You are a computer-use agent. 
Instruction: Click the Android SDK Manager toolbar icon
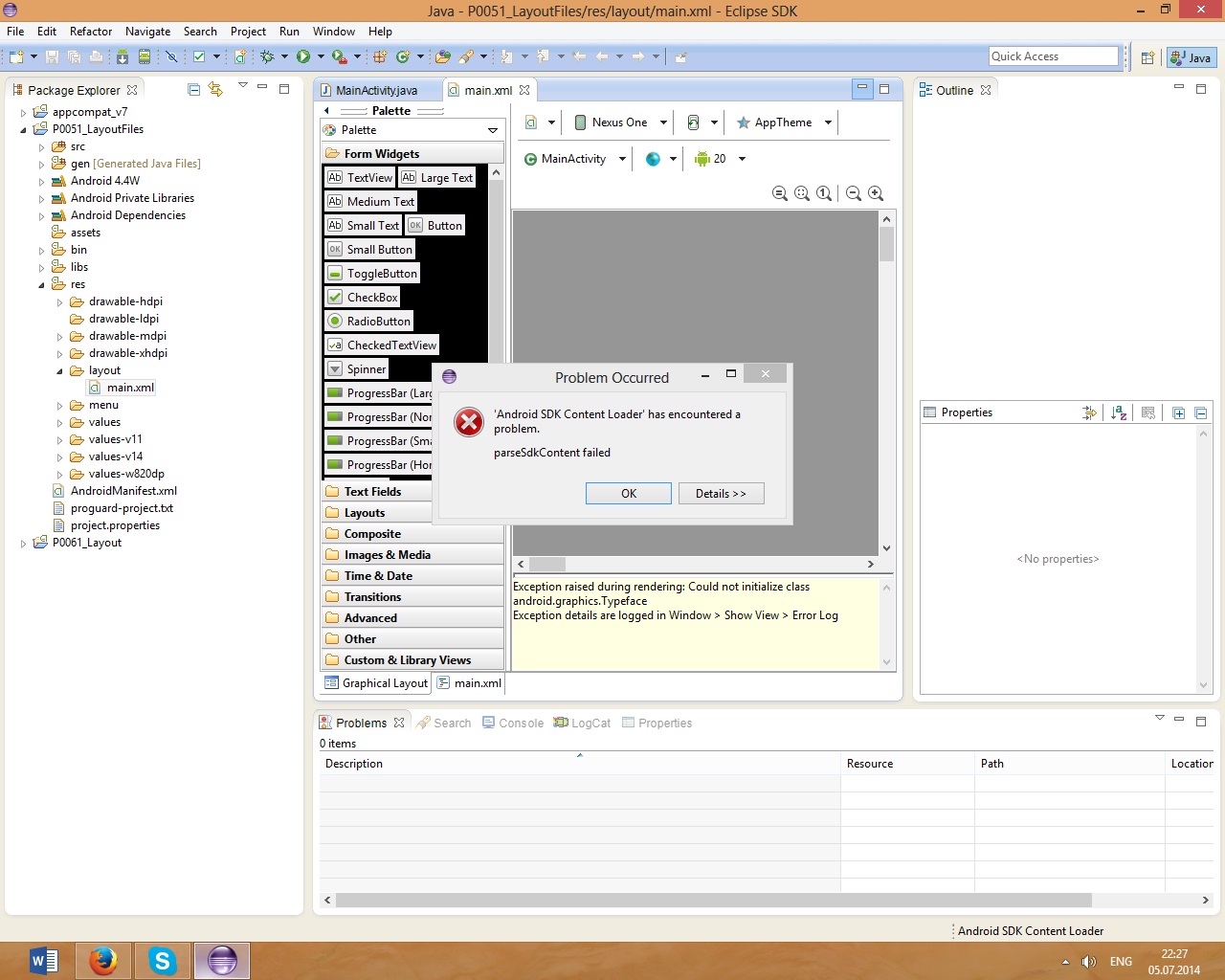point(122,56)
